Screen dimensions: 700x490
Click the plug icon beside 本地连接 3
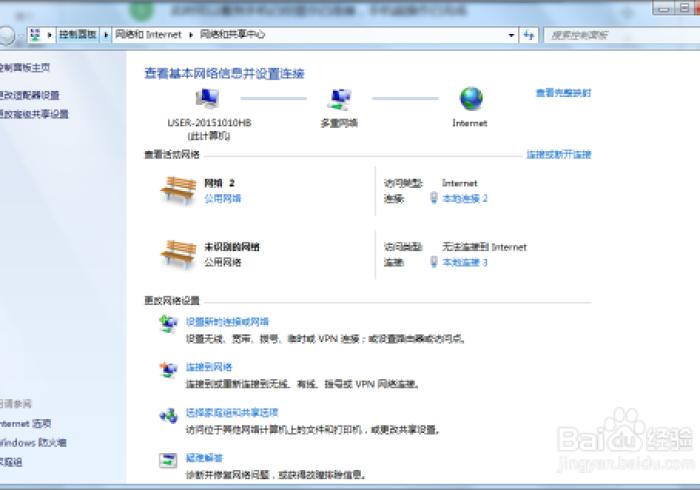433,262
